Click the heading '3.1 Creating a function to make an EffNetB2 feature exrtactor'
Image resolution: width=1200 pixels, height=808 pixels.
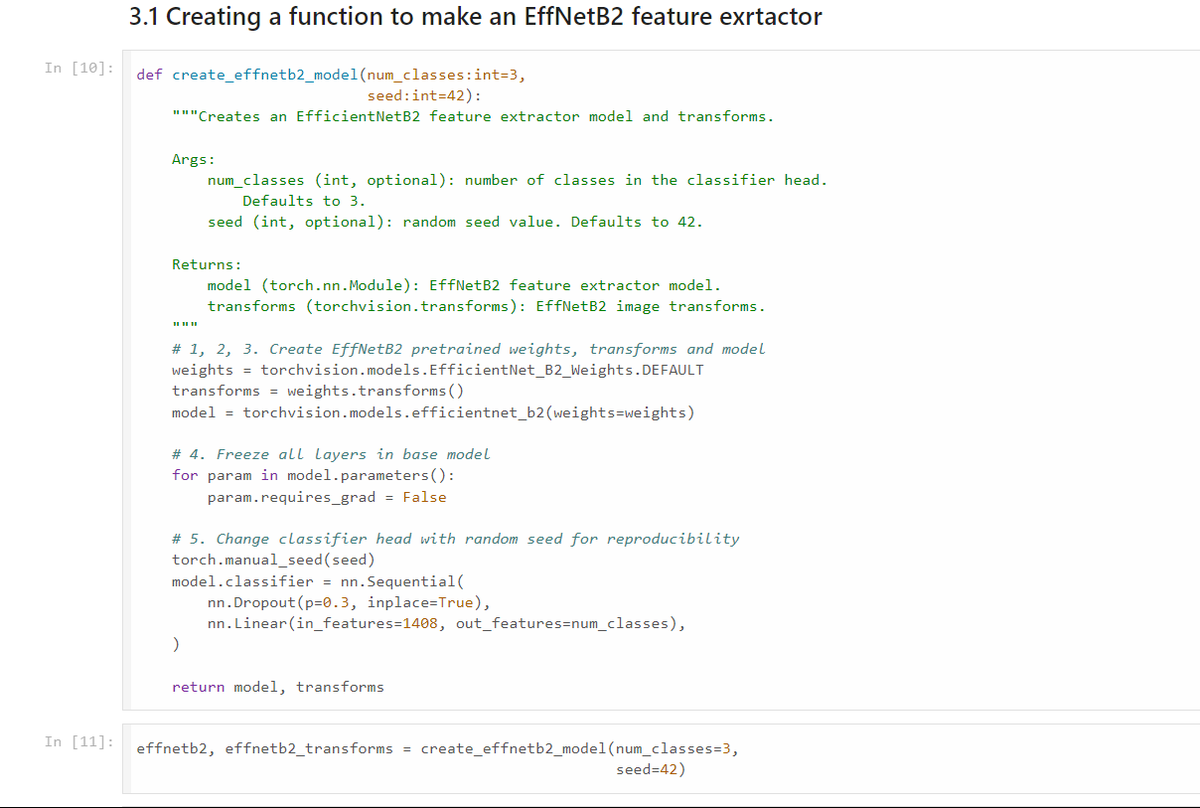pyautogui.click(x=476, y=17)
